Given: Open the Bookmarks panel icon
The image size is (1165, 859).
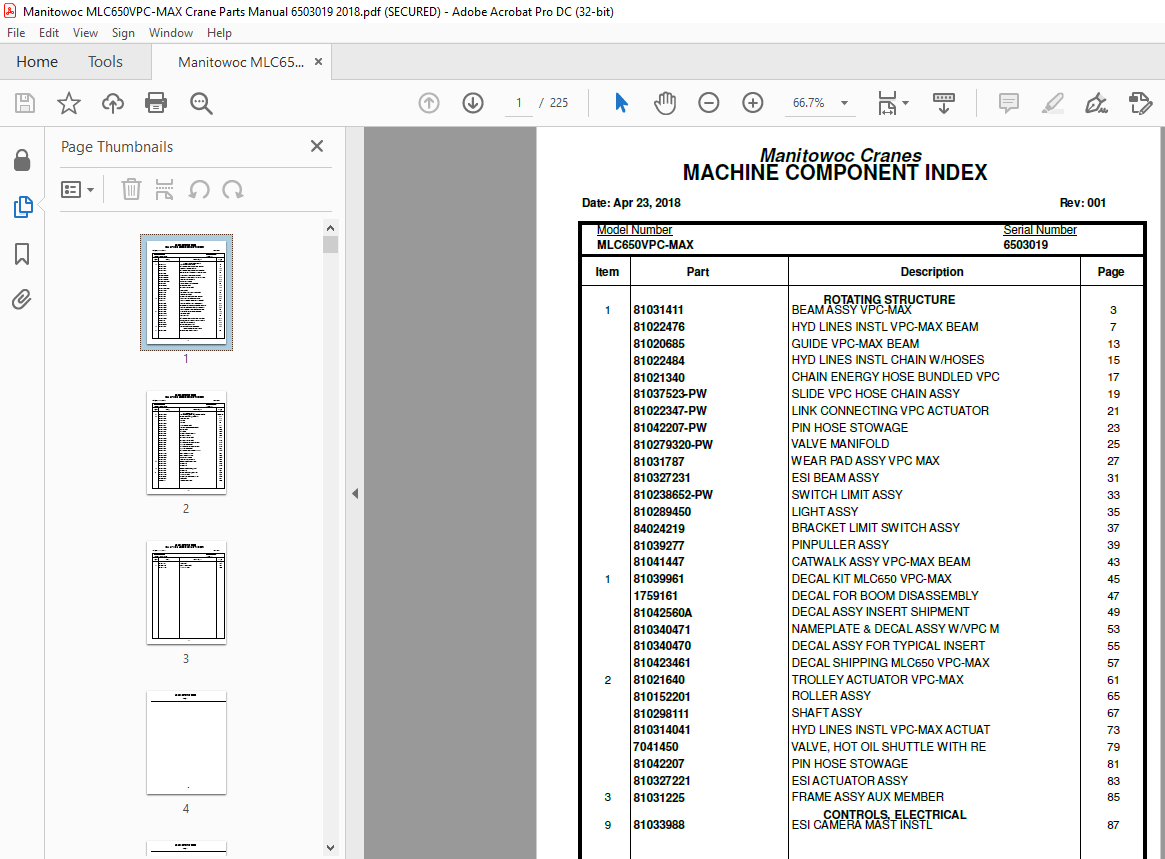Looking at the screenshot, I should 22,254.
